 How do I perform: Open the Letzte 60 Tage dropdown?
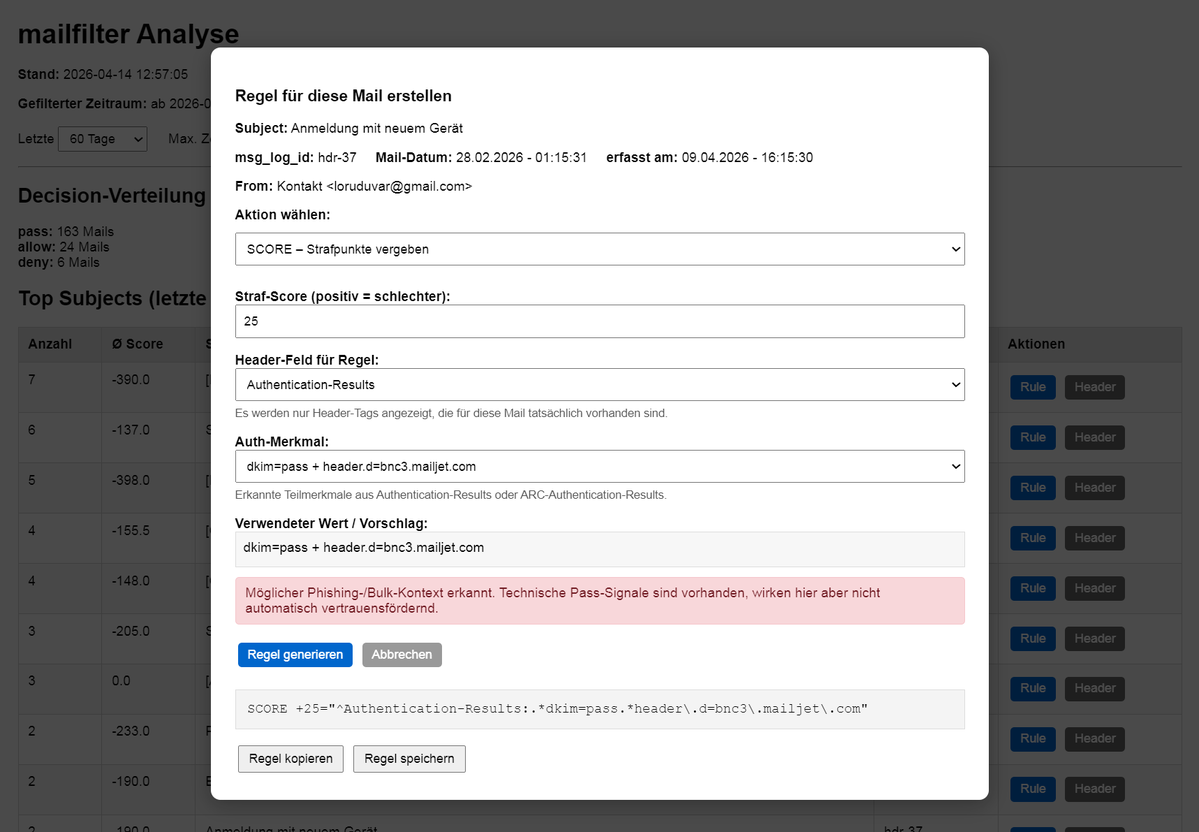pos(102,138)
